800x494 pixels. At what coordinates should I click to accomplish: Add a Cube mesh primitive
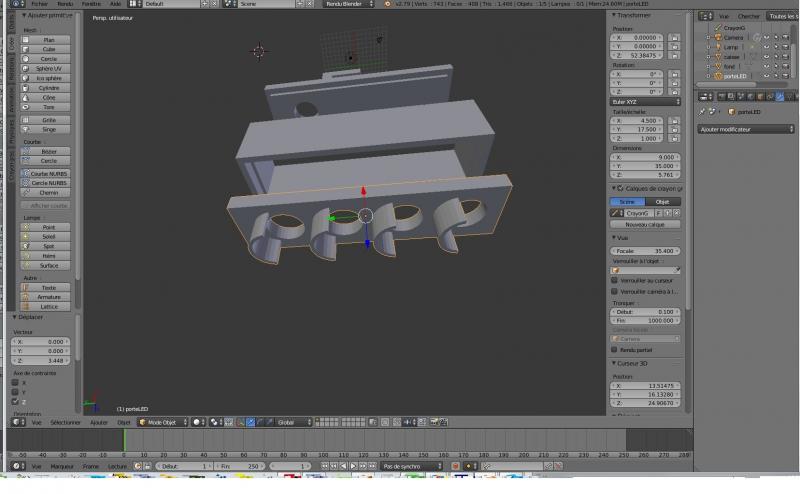coord(49,49)
